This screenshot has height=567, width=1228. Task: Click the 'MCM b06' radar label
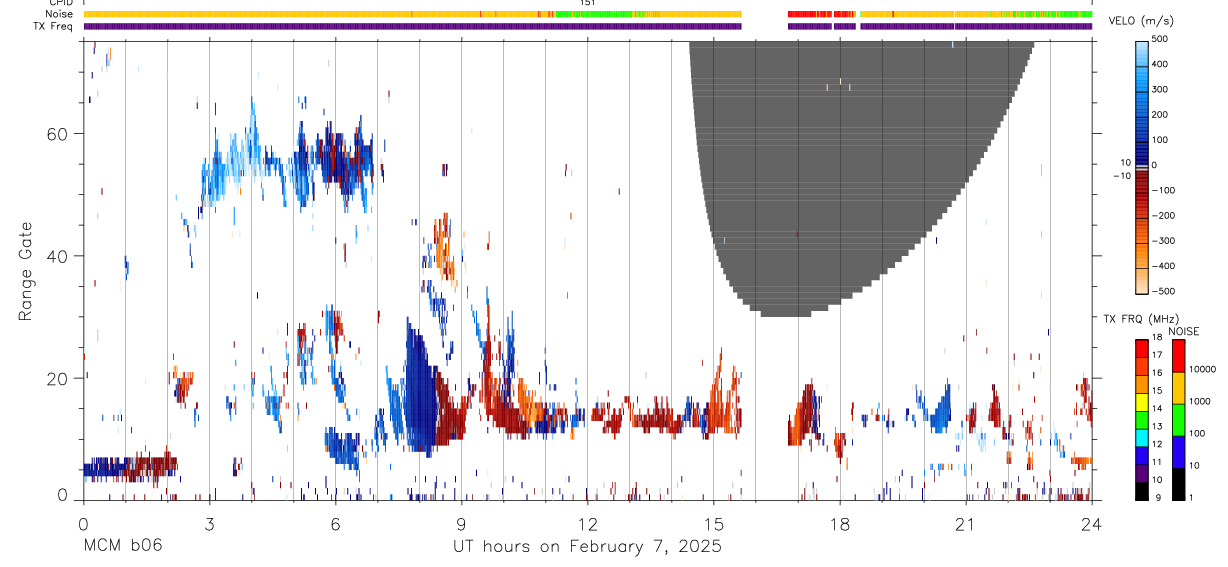click(123, 547)
